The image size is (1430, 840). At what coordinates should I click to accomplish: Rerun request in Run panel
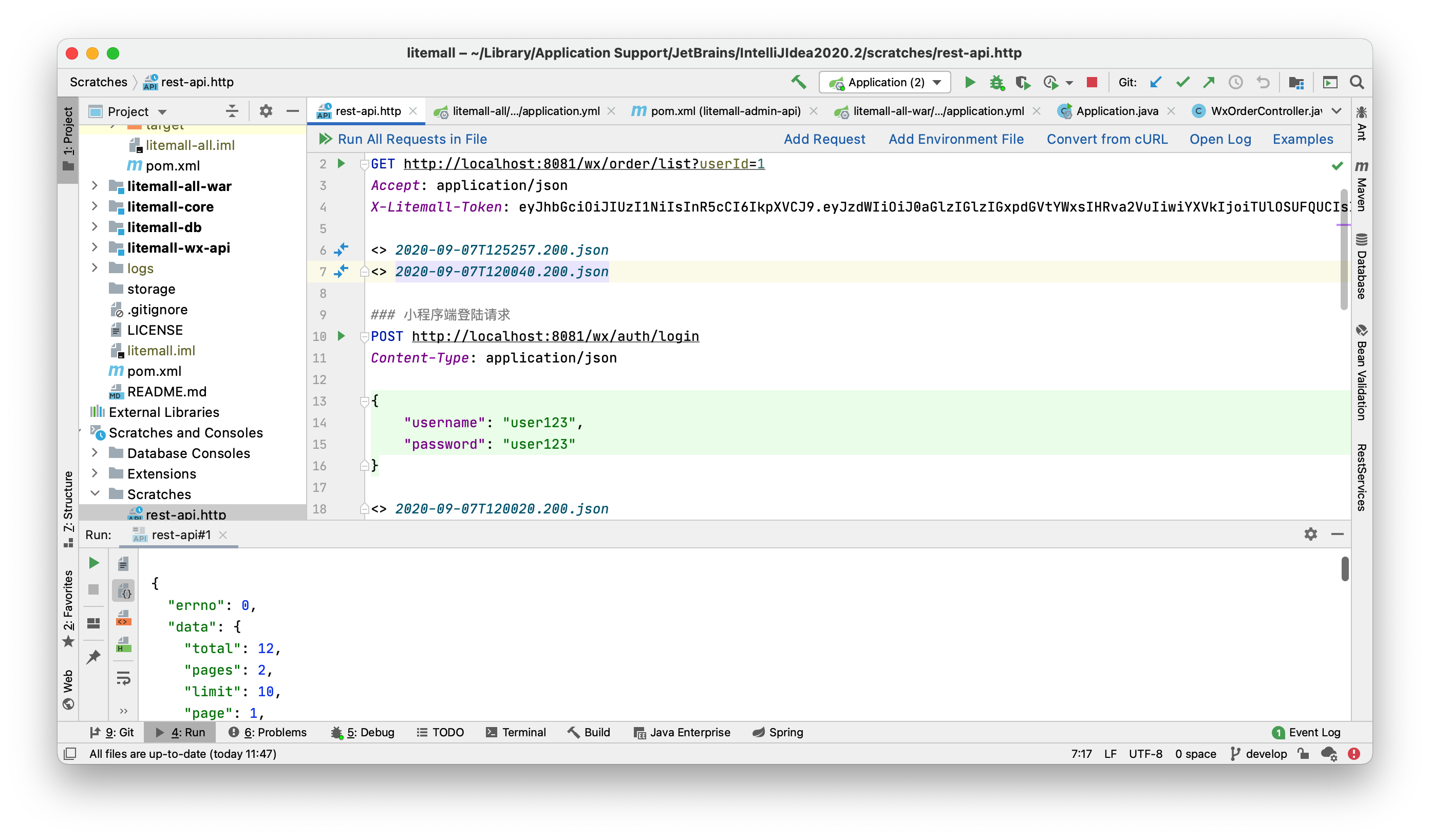point(94,563)
